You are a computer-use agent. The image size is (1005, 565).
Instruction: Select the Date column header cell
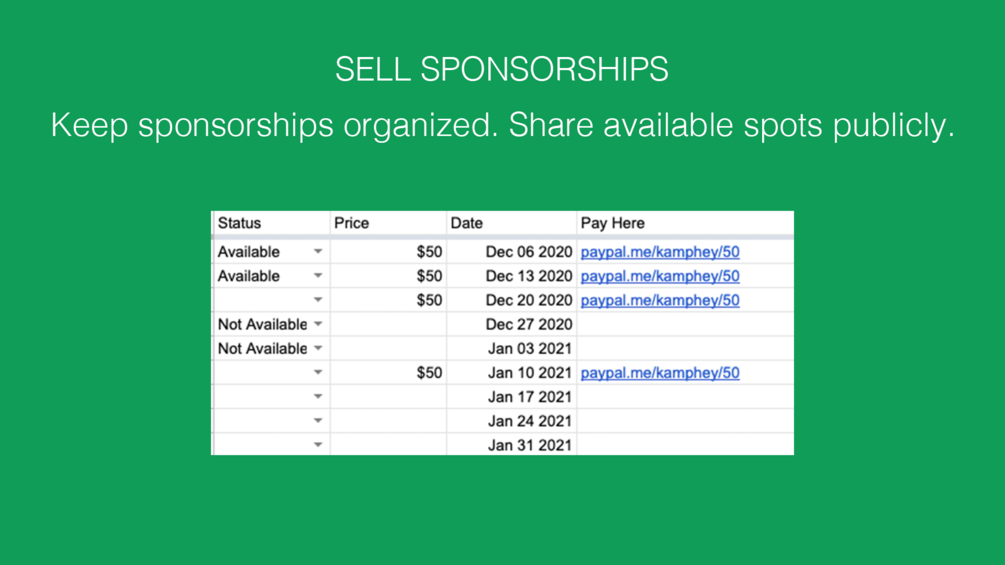511,223
